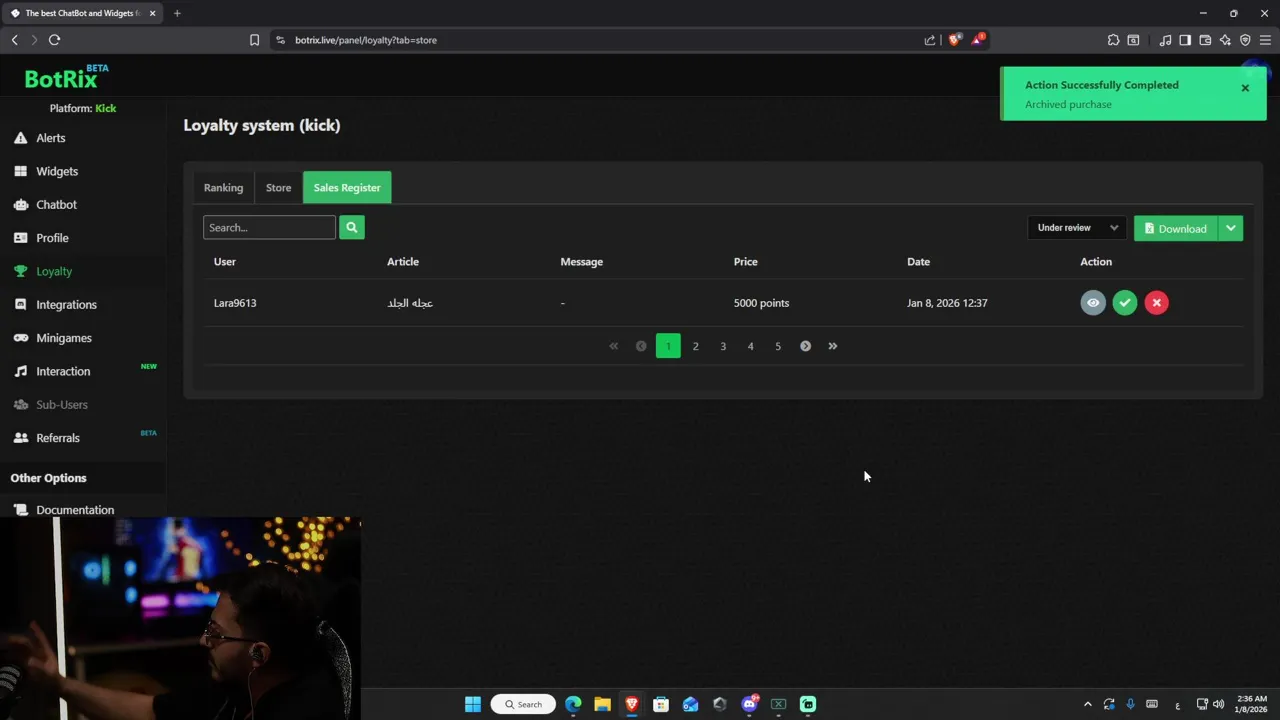This screenshot has height=720, width=1280.
Task: Click the taskbar Search box
Action: point(523,704)
